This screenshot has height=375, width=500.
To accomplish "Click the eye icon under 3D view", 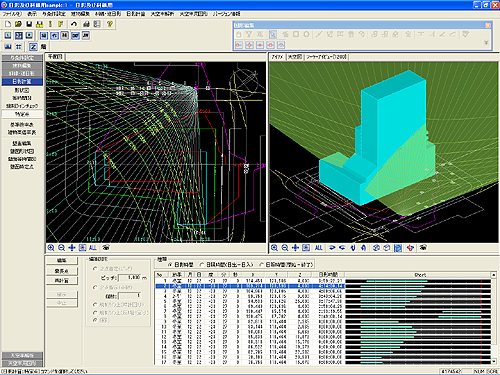I will point(423,248).
